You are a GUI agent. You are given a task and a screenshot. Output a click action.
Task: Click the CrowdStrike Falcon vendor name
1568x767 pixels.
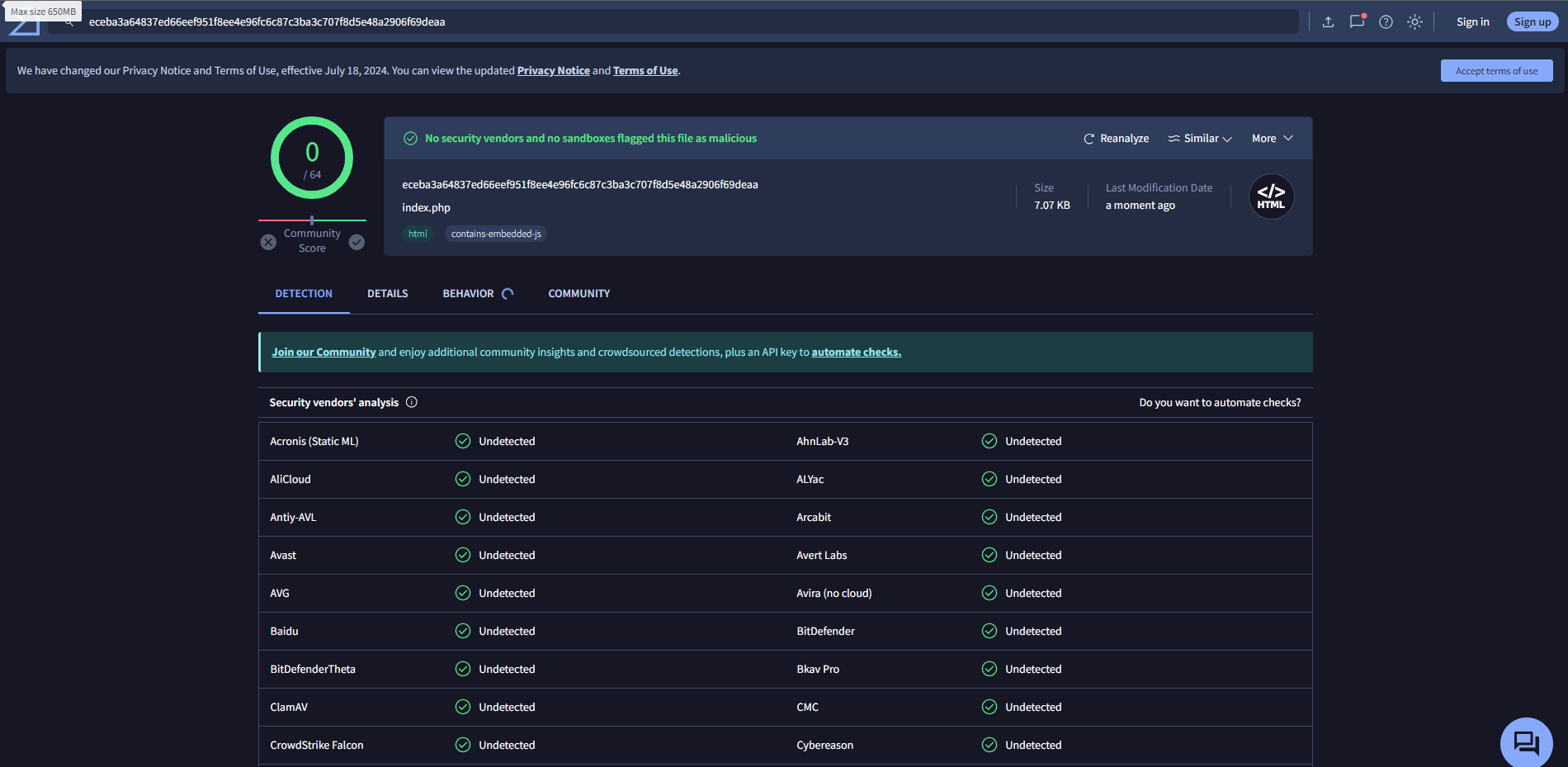point(317,745)
